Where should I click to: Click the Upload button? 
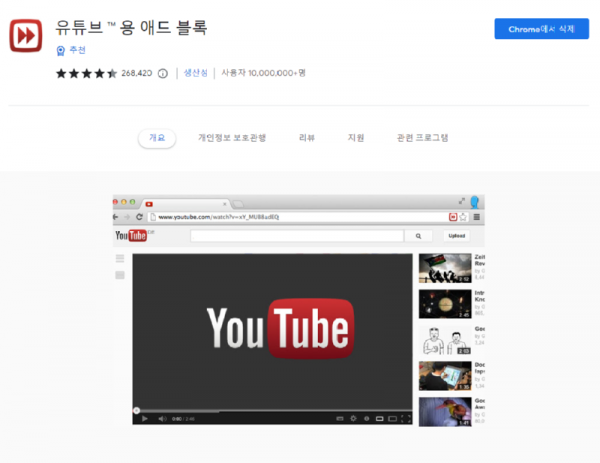(x=457, y=236)
